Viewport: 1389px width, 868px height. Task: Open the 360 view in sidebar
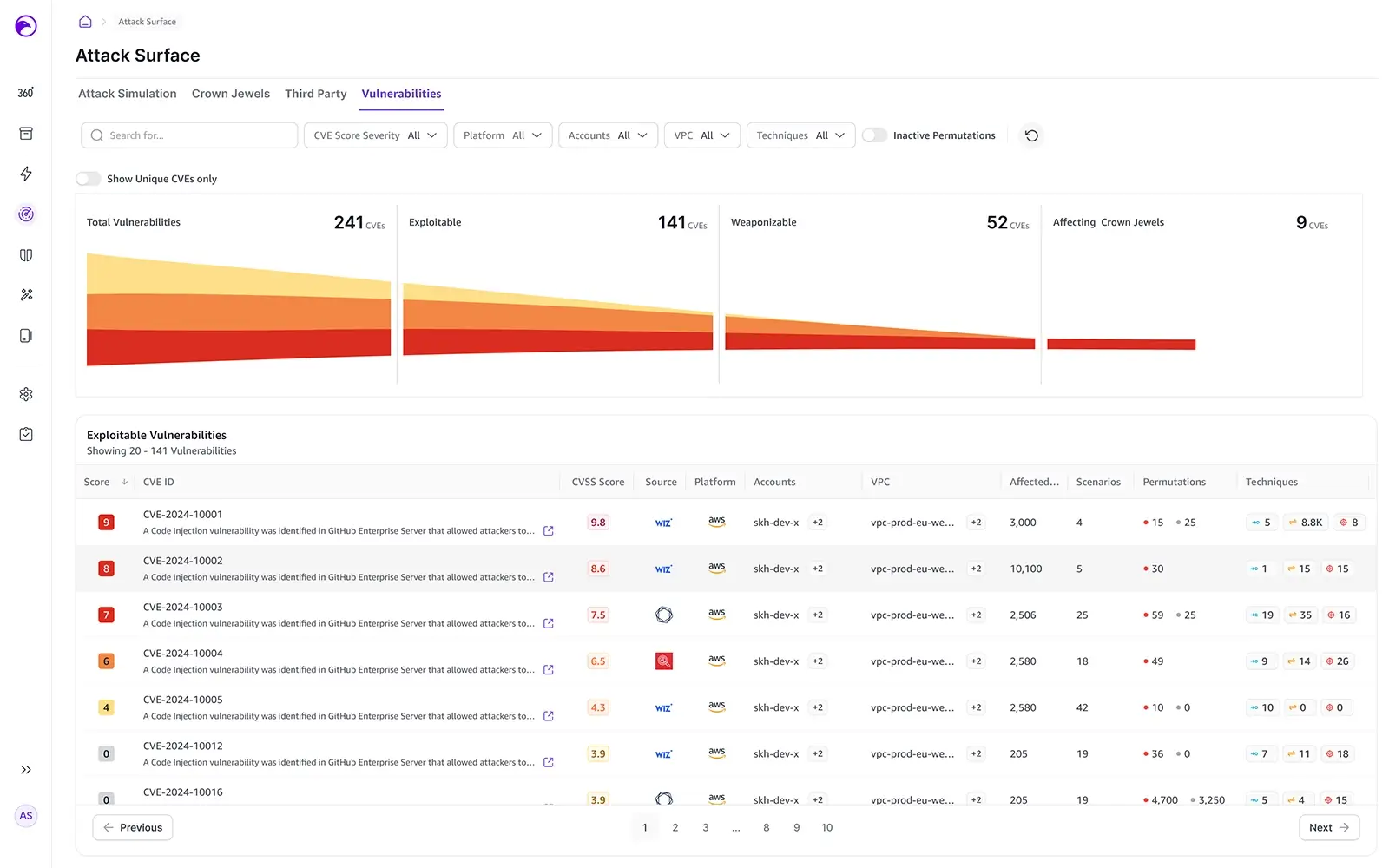(26, 93)
